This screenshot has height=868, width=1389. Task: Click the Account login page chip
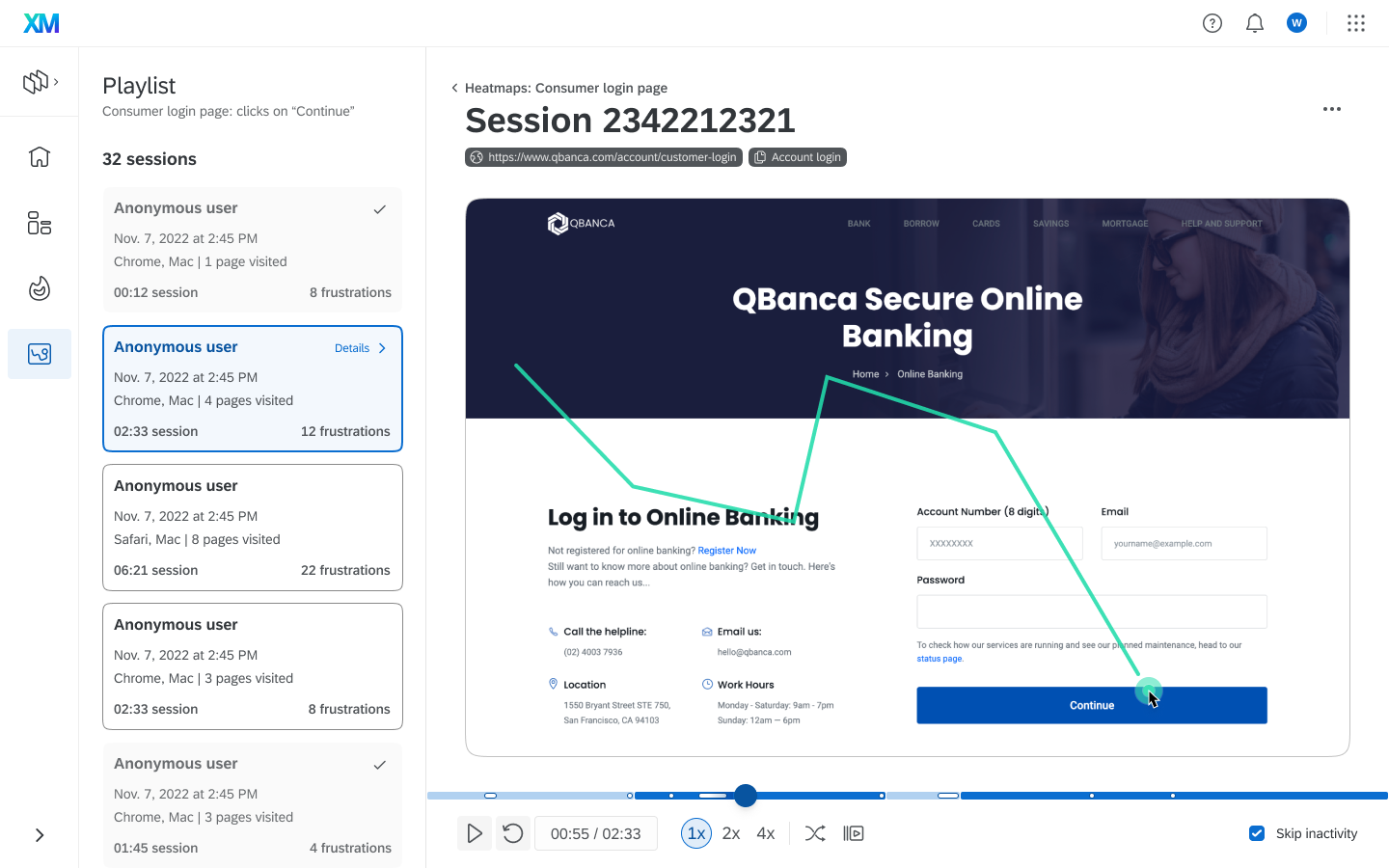pos(798,157)
